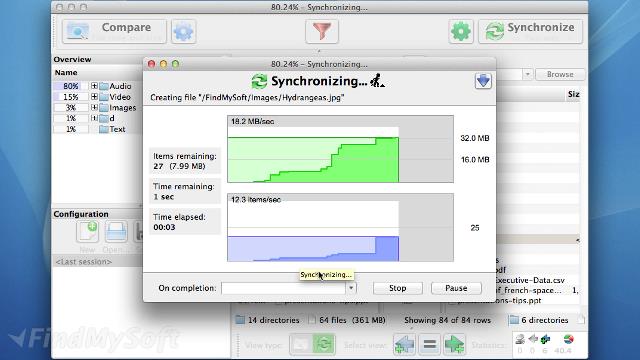Viewport: 640px width, 360px height.
Task: Click the green sync icon in the dialog title
Action: 259,81
